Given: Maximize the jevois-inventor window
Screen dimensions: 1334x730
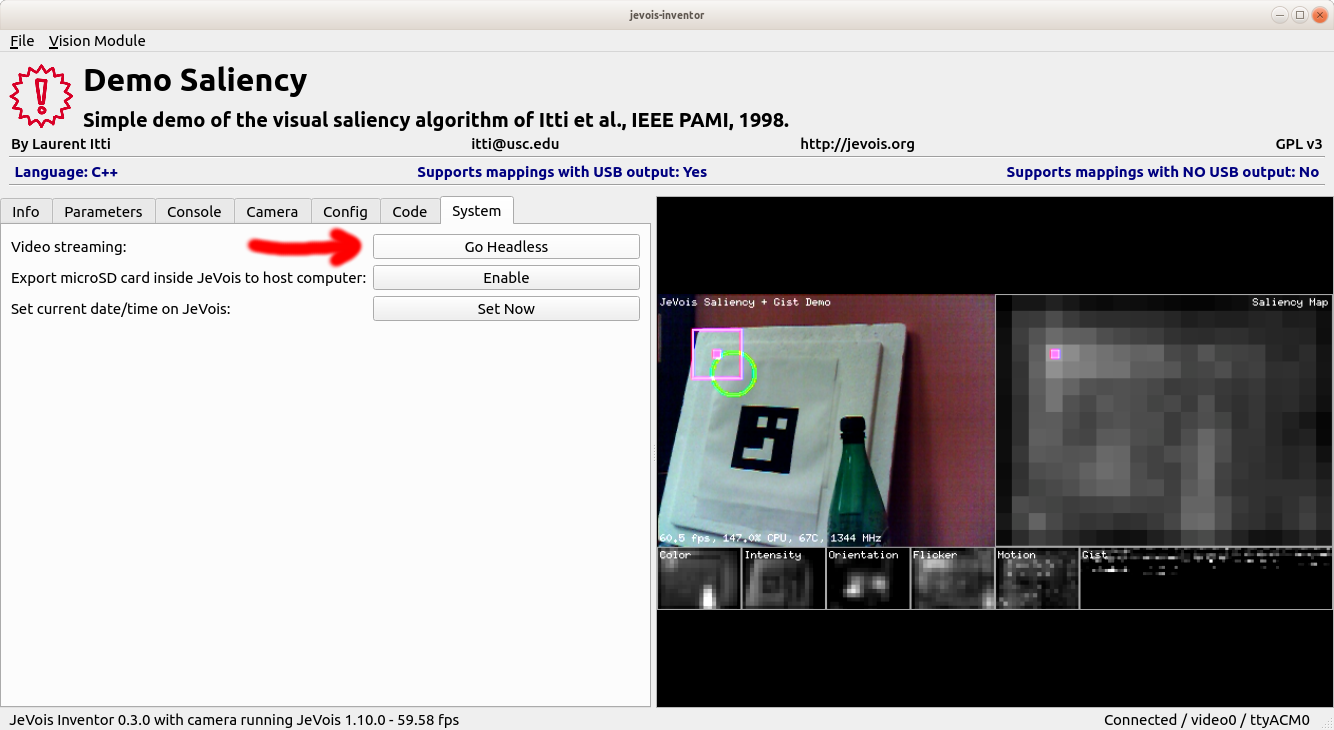Looking at the screenshot, I should pyautogui.click(x=1299, y=15).
